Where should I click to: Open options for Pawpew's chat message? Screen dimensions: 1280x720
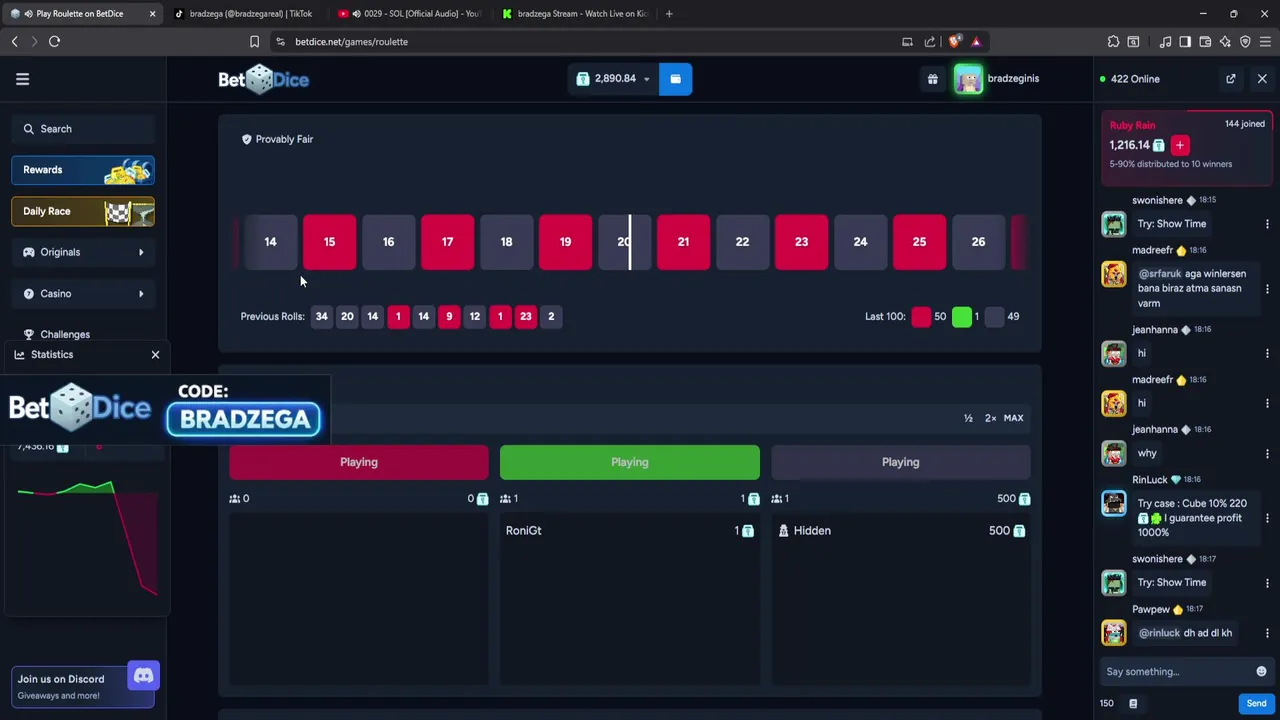1267,633
